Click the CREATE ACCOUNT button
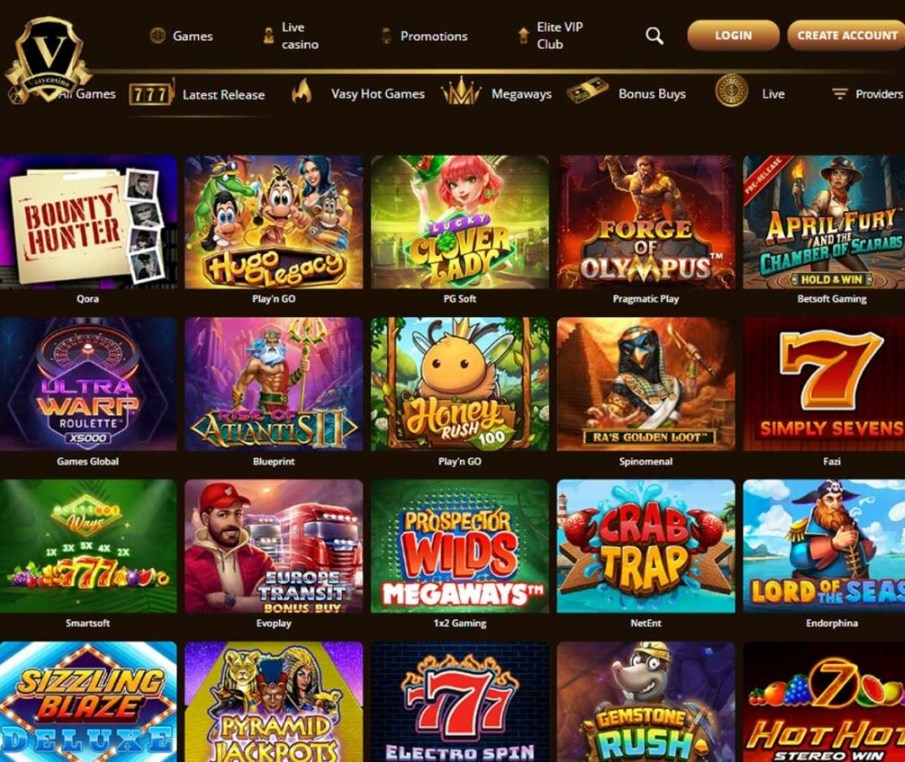This screenshot has width=905, height=762. pos(846,35)
